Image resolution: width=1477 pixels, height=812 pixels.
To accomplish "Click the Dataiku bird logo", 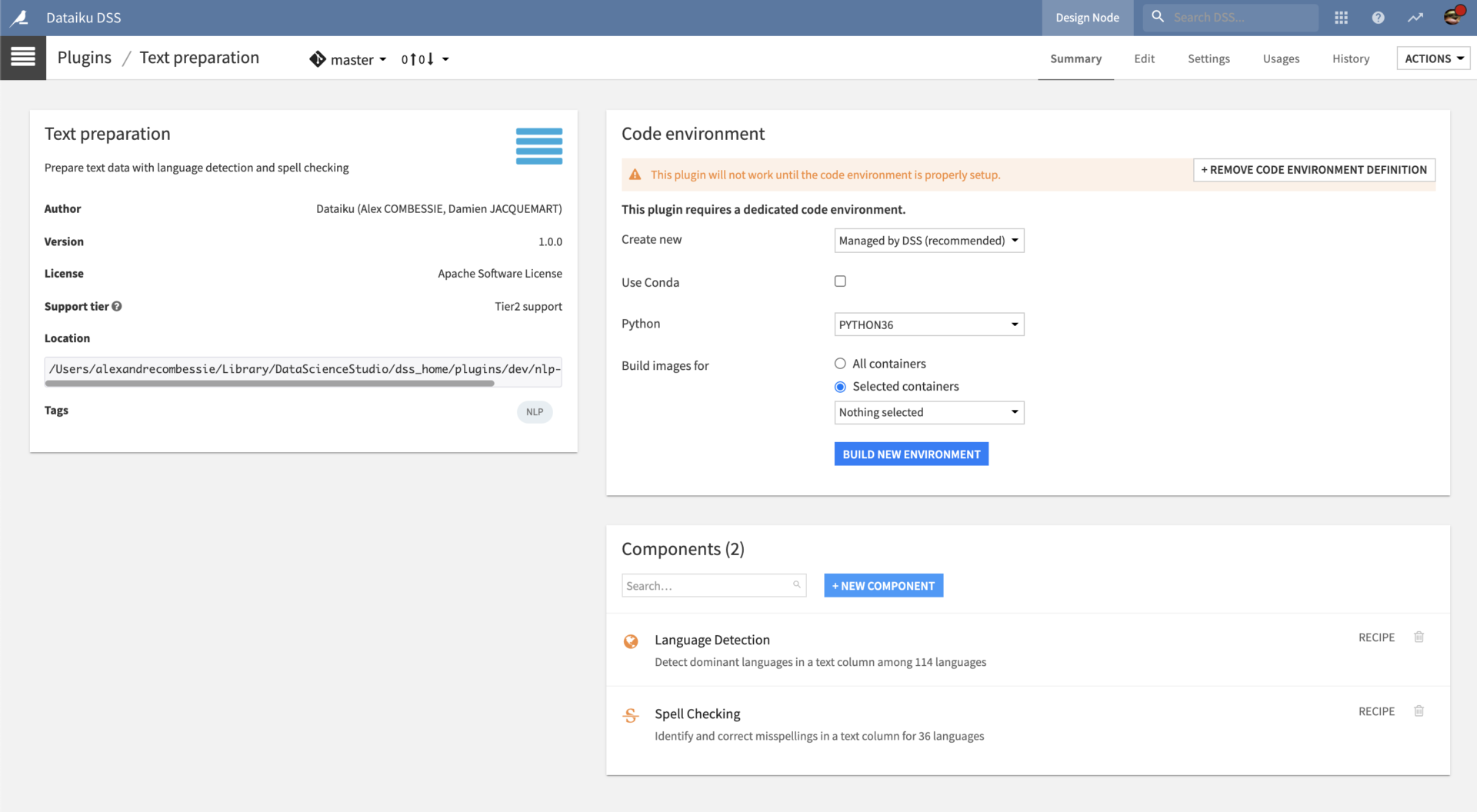I will pos(20,18).
